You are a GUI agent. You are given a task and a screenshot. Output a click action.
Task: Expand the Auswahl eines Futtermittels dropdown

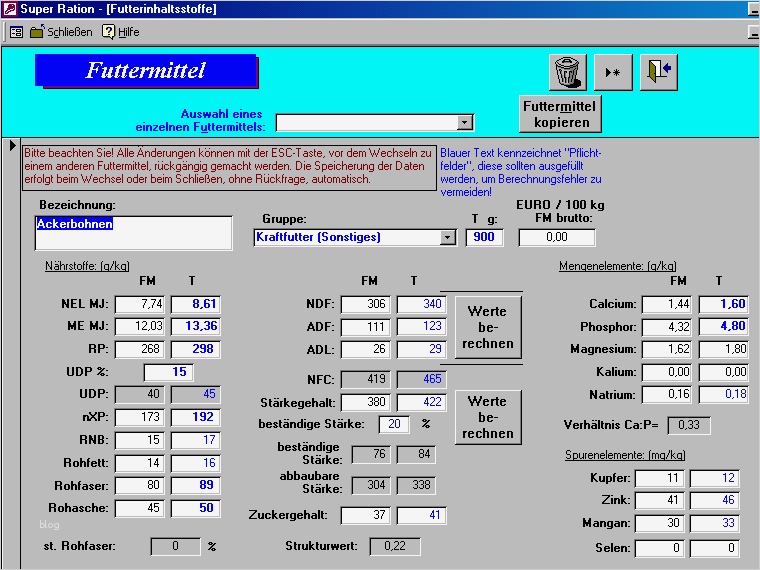pos(464,122)
